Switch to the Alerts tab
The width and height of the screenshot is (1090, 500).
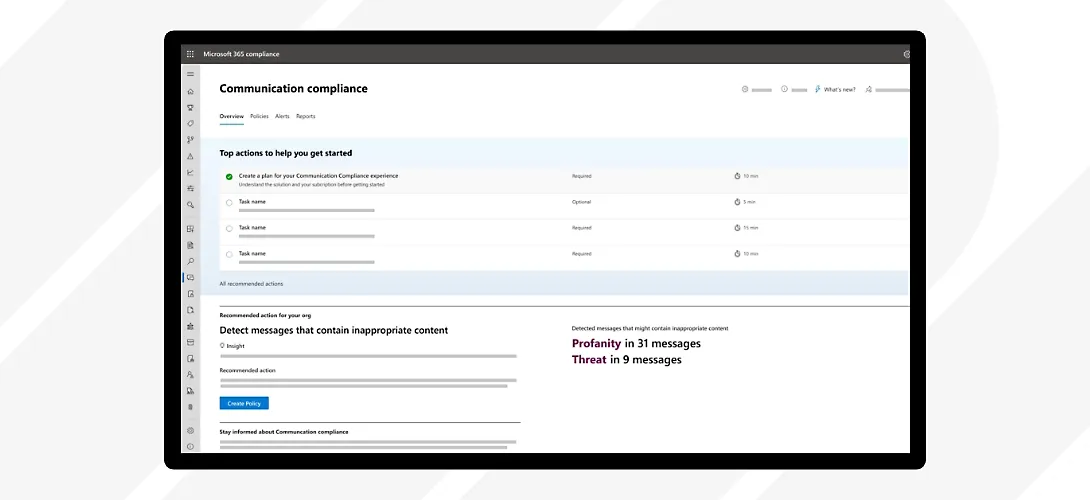pyautogui.click(x=282, y=116)
